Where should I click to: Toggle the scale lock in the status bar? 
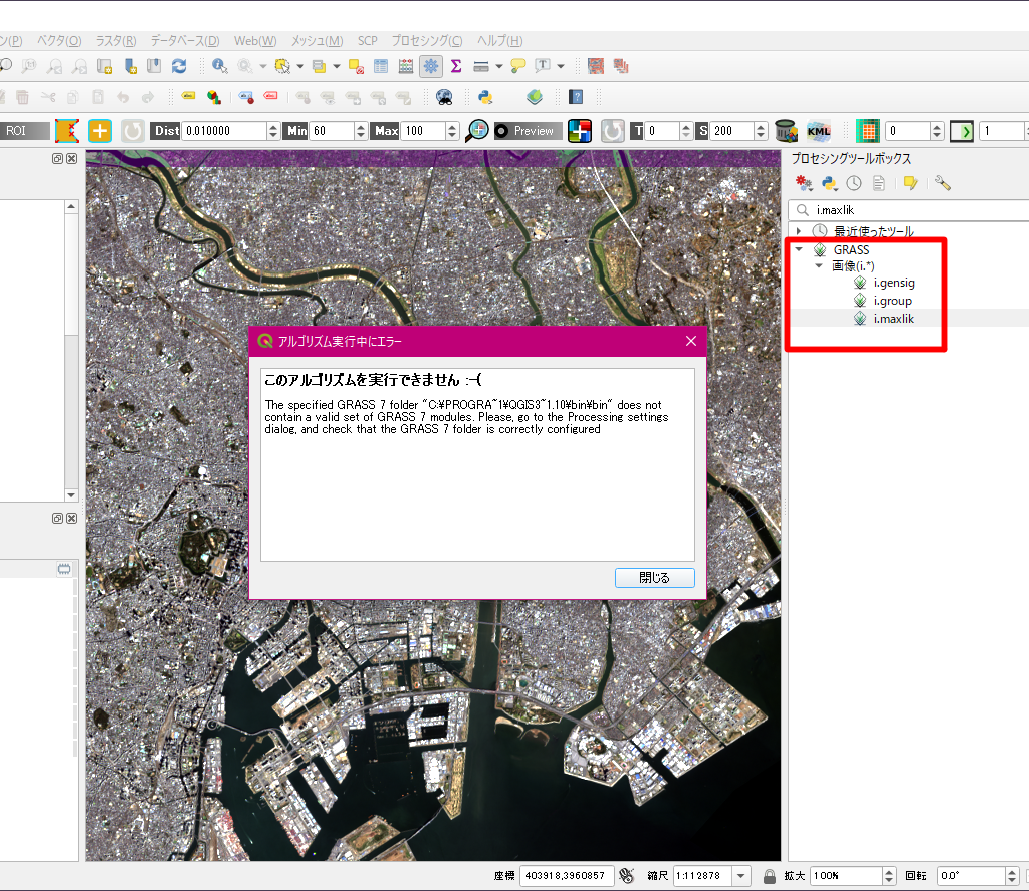tap(768, 875)
